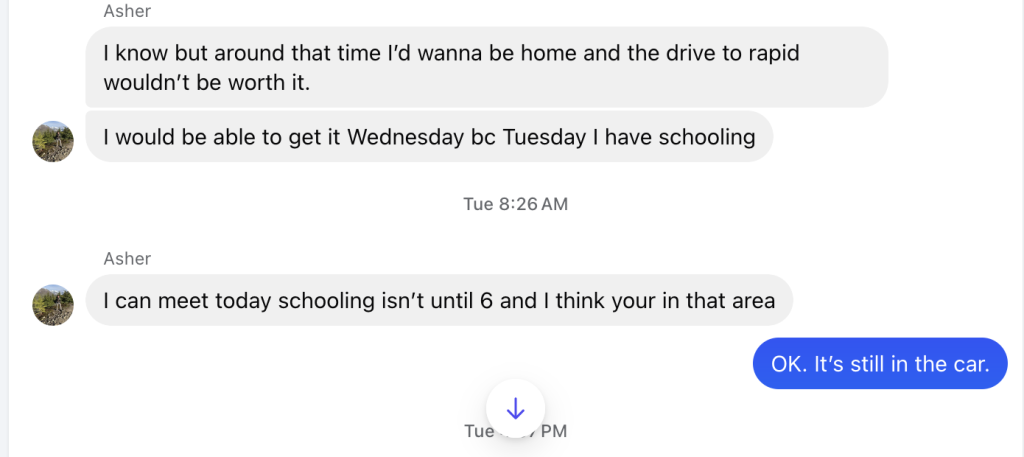Click the text "wouldn't be worth it."
Image resolution: width=1024 pixels, height=457 pixels.
(207, 83)
